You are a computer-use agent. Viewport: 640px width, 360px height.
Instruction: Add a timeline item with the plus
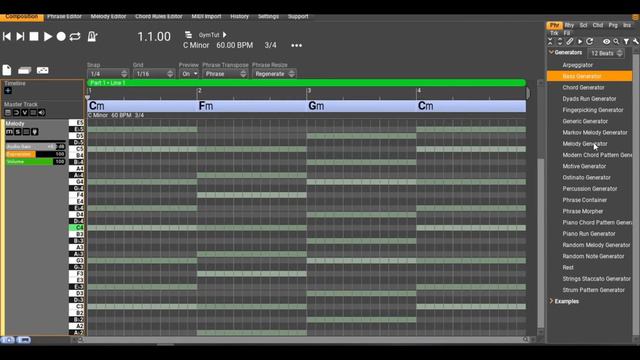click(8, 91)
